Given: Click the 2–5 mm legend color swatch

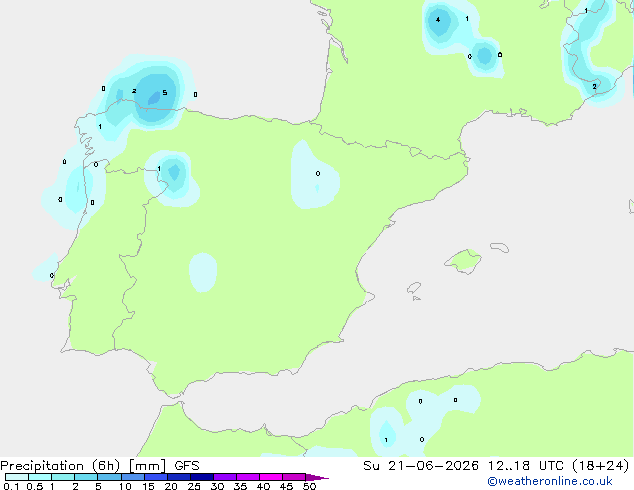Looking at the screenshot, I should [86, 477].
